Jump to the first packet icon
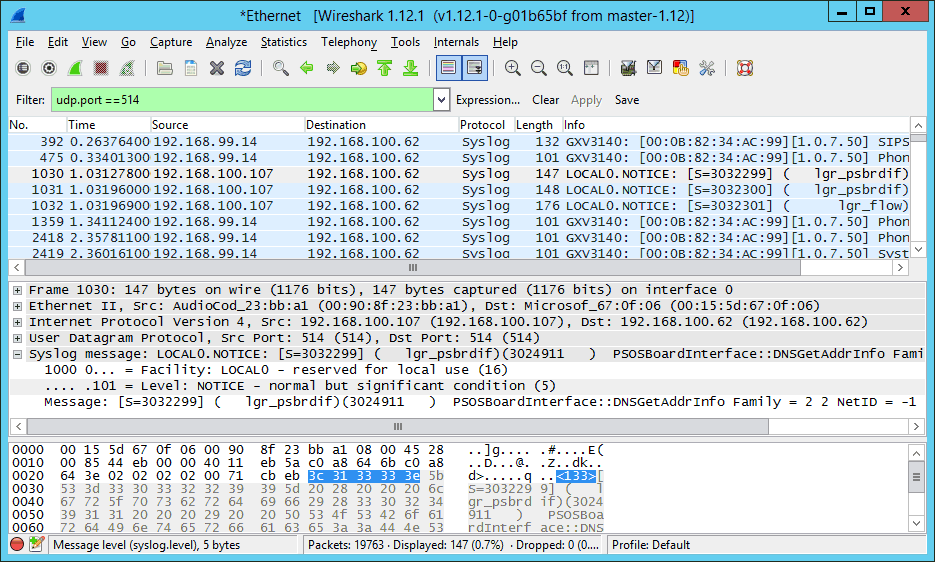 pos(385,68)
